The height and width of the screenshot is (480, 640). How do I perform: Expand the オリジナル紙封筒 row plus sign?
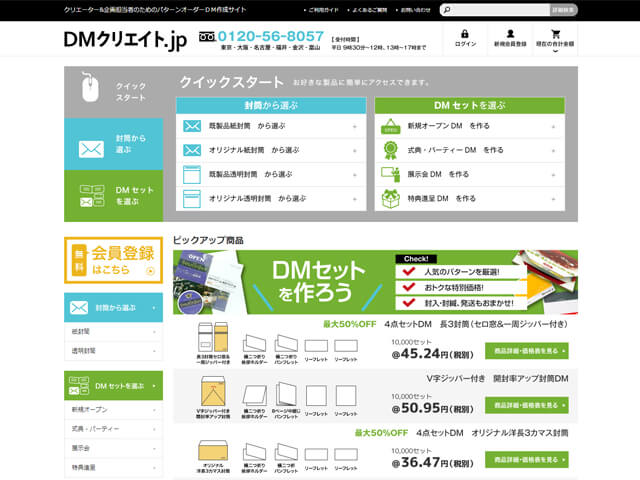click(354, 150)
